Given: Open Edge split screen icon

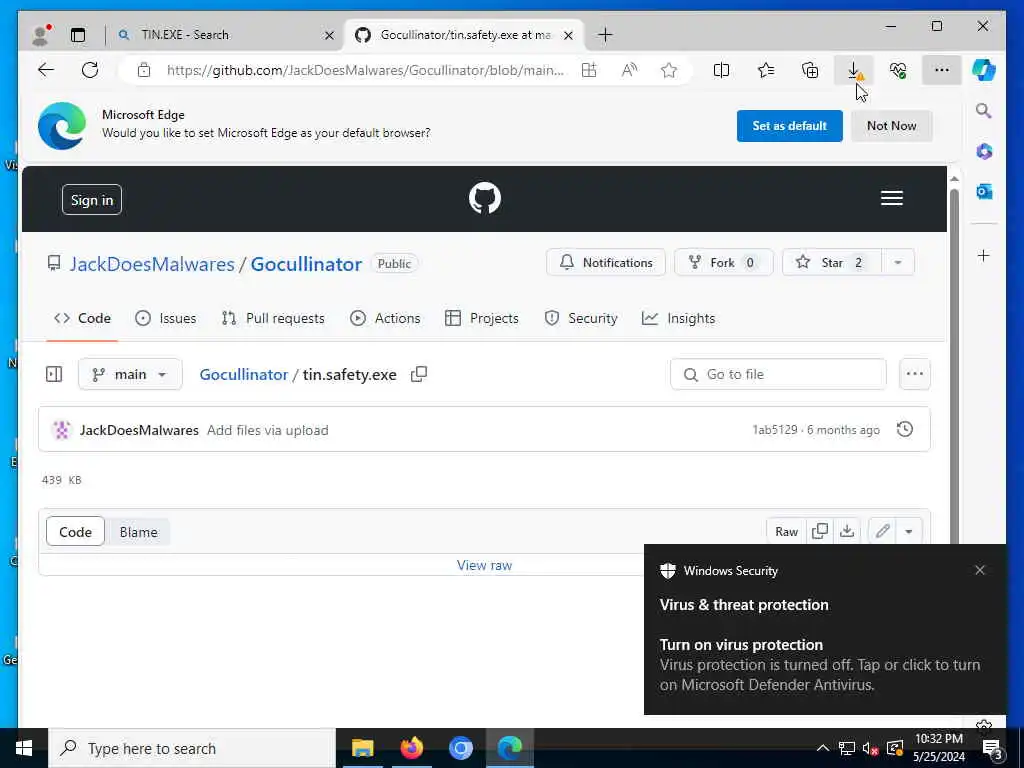Looking at the screenshot, I should click(722, 70).
